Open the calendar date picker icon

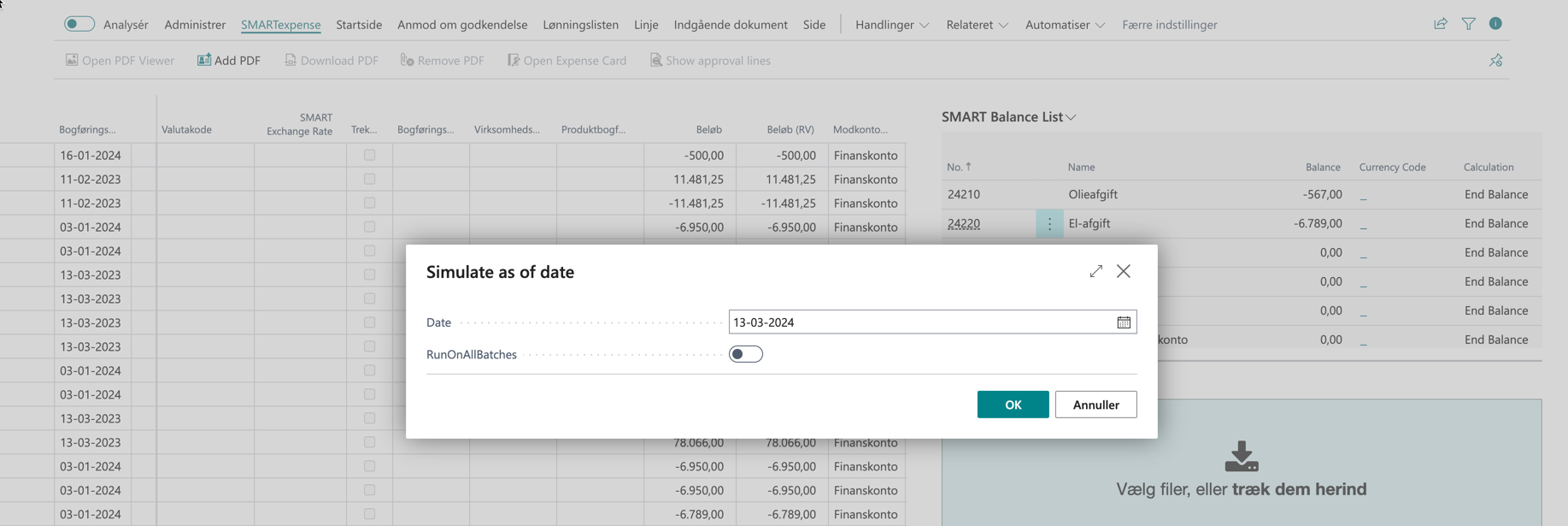[x=1123, y=322]
